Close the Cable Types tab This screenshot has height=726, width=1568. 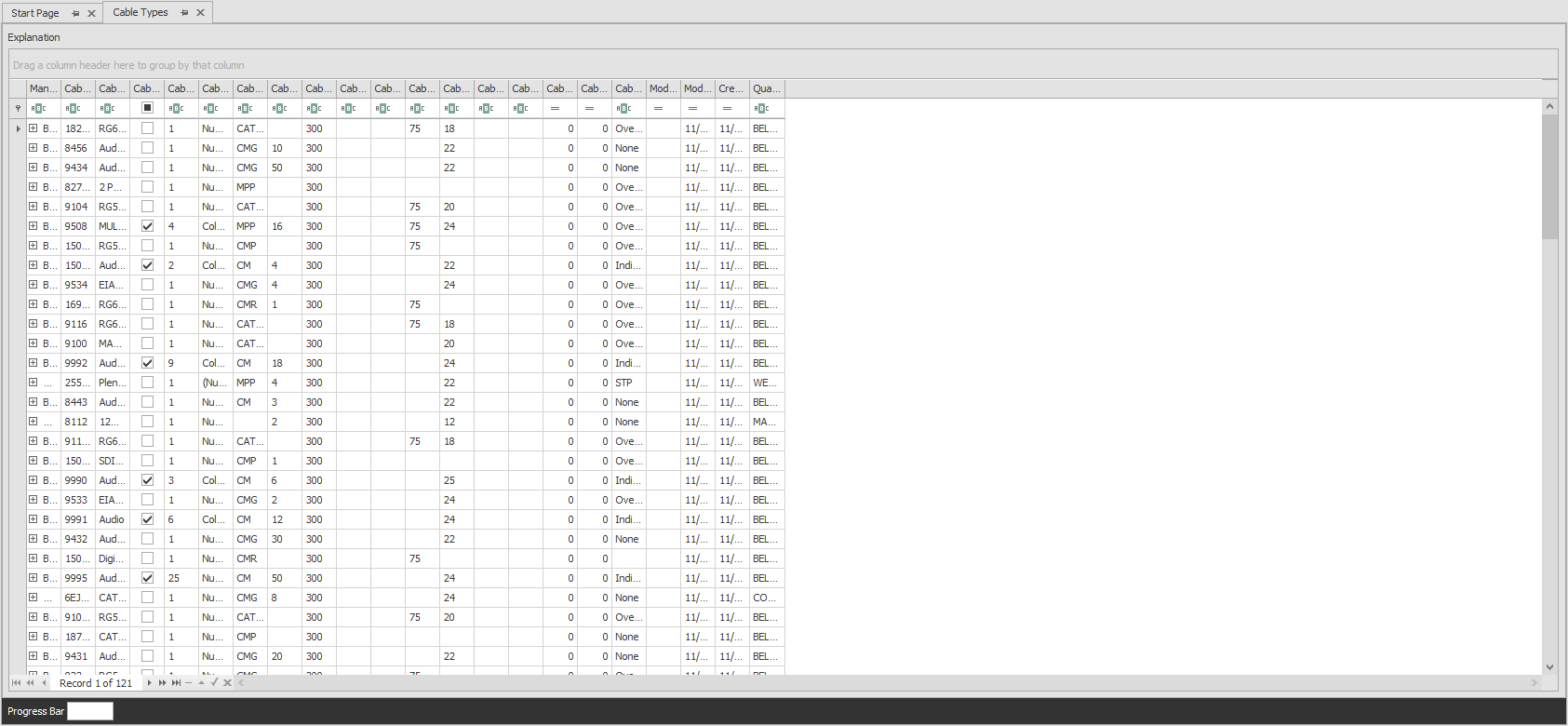(x=200, y=13)
